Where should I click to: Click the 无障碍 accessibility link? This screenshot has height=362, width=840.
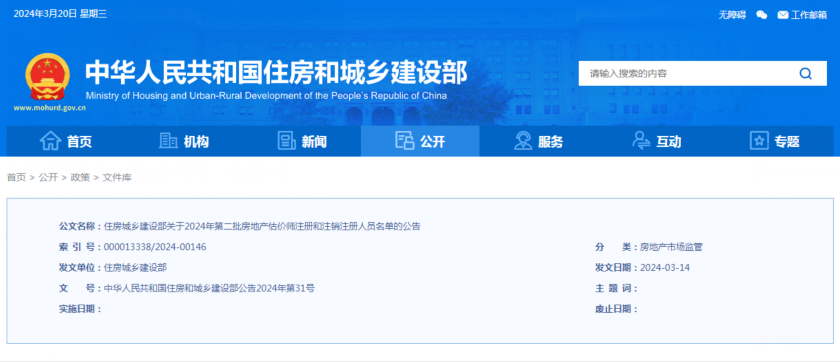pyautogui.click(x=732, y=15)
